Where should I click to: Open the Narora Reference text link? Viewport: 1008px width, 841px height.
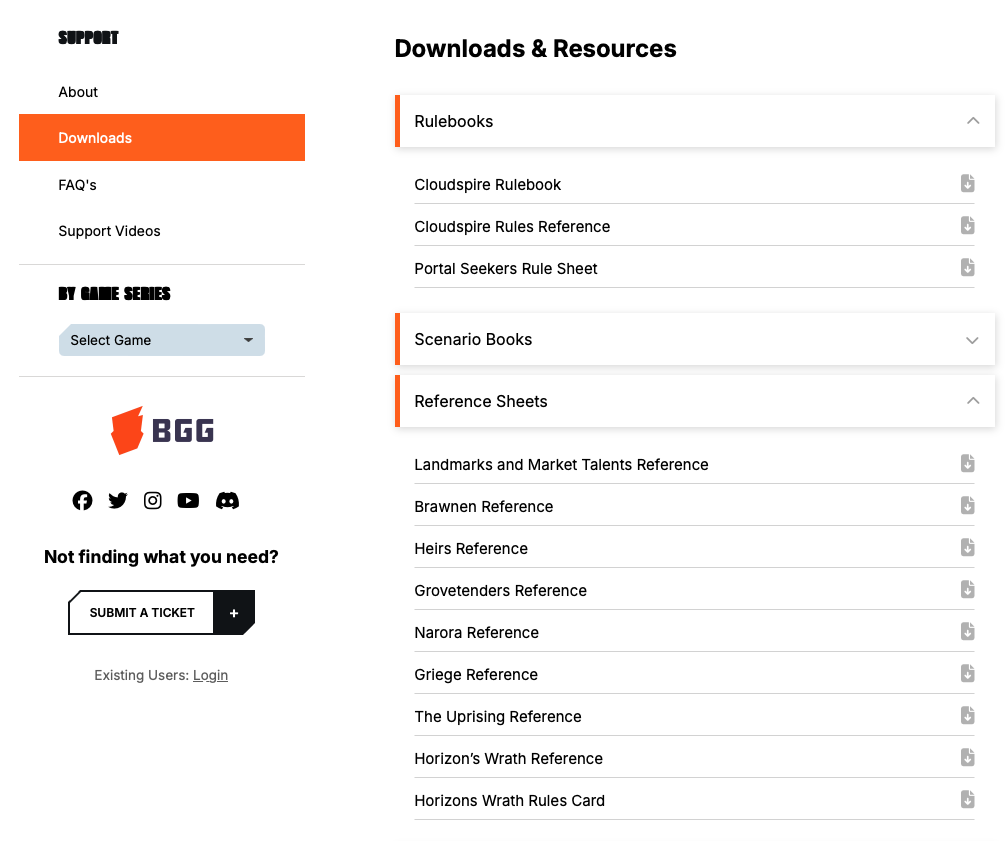pyautogui.click(x=476, y=633)
